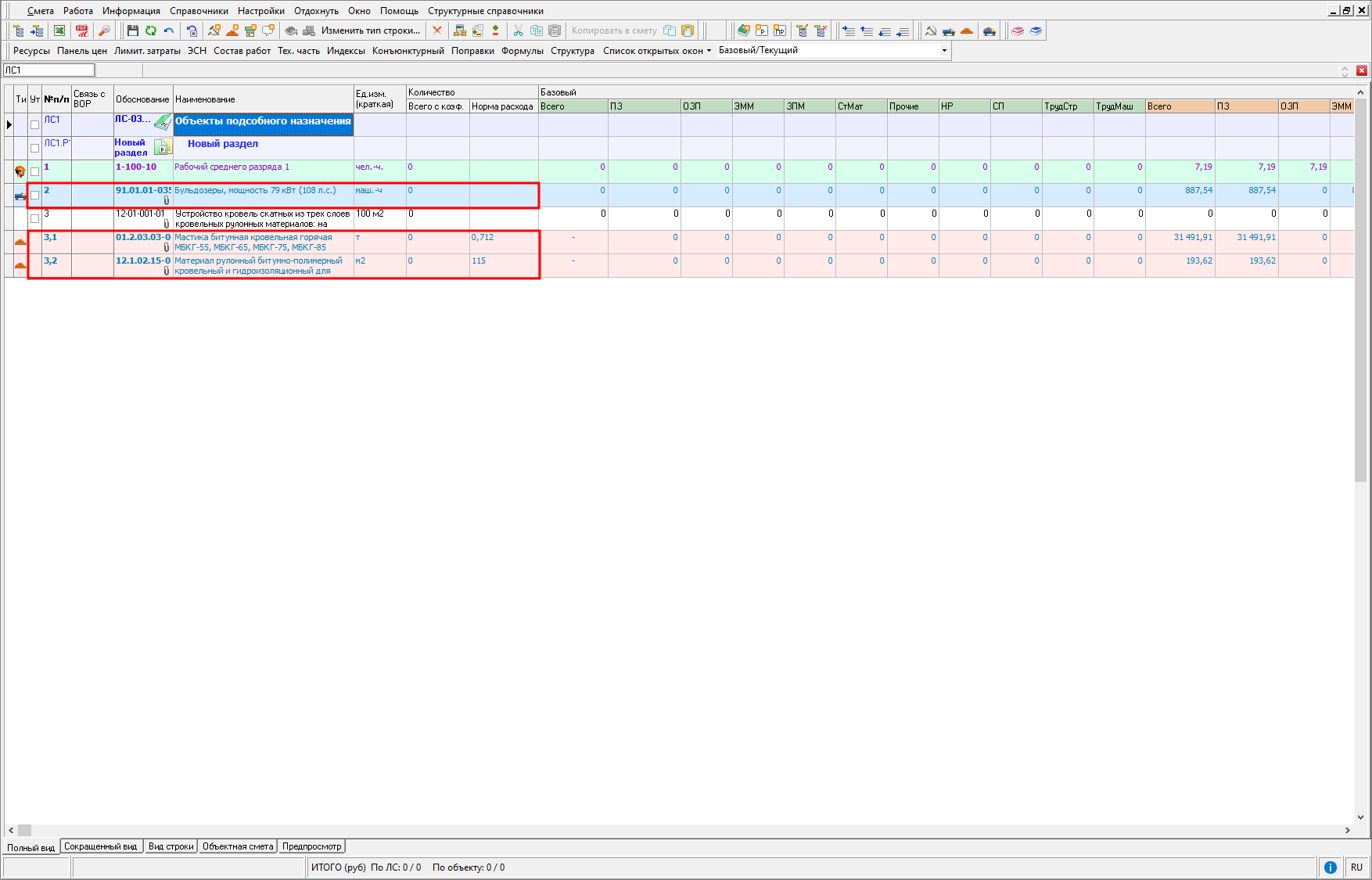Click the blue undo arrow icon
The width and height of the screenshot is (1372, 880).
click(169, 31)
